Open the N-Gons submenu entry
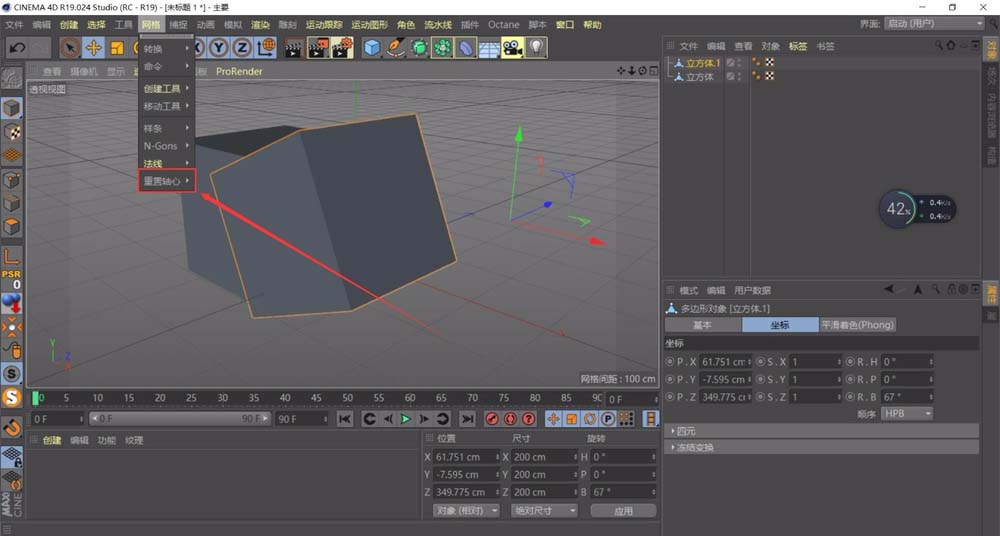 point(166,146)
